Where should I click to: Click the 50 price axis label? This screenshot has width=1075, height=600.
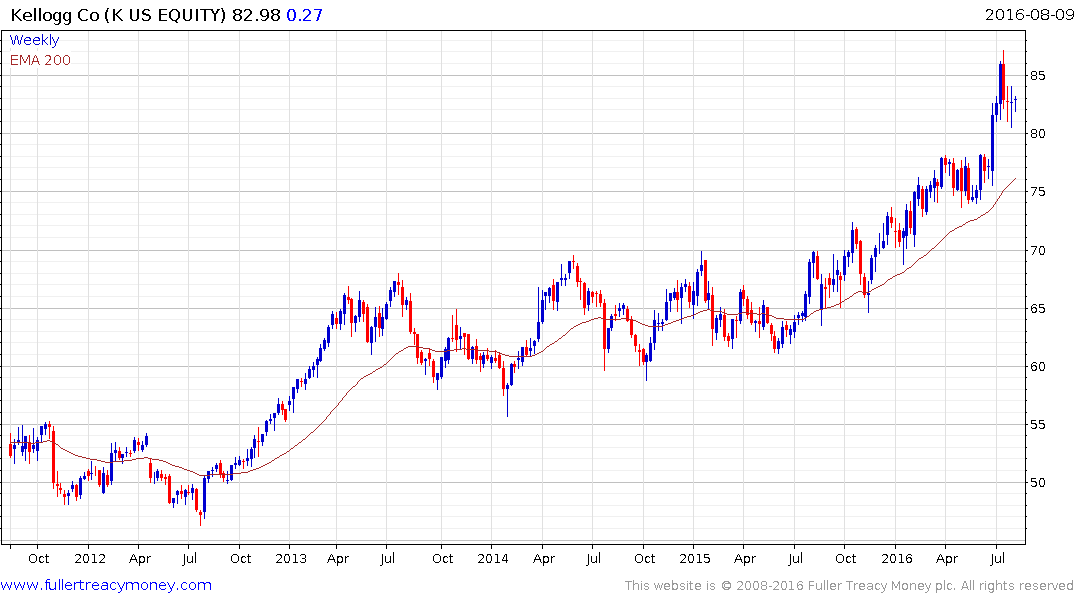1037,483
